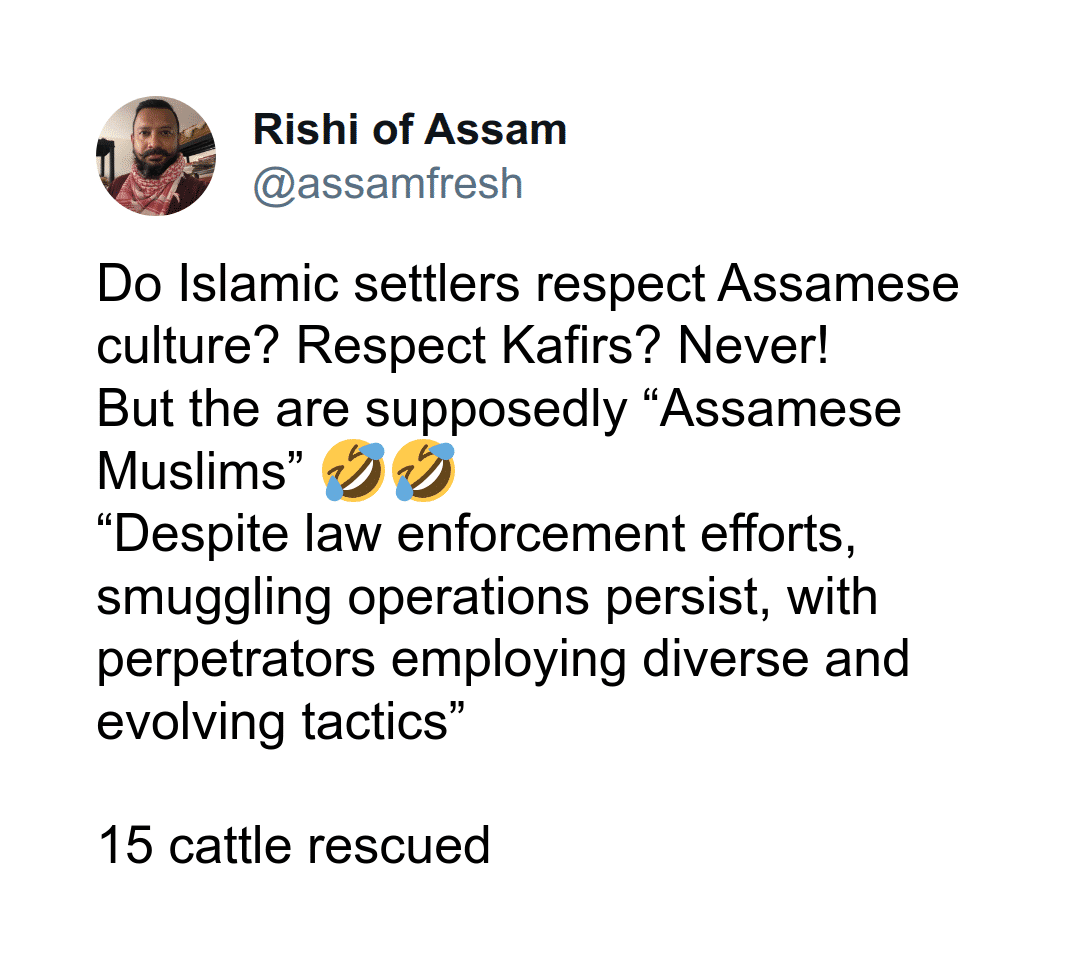The width and height of the screenshot is (1080, 973).
Task: Click the display name Rishi of Assam
Action: point(410,130)
